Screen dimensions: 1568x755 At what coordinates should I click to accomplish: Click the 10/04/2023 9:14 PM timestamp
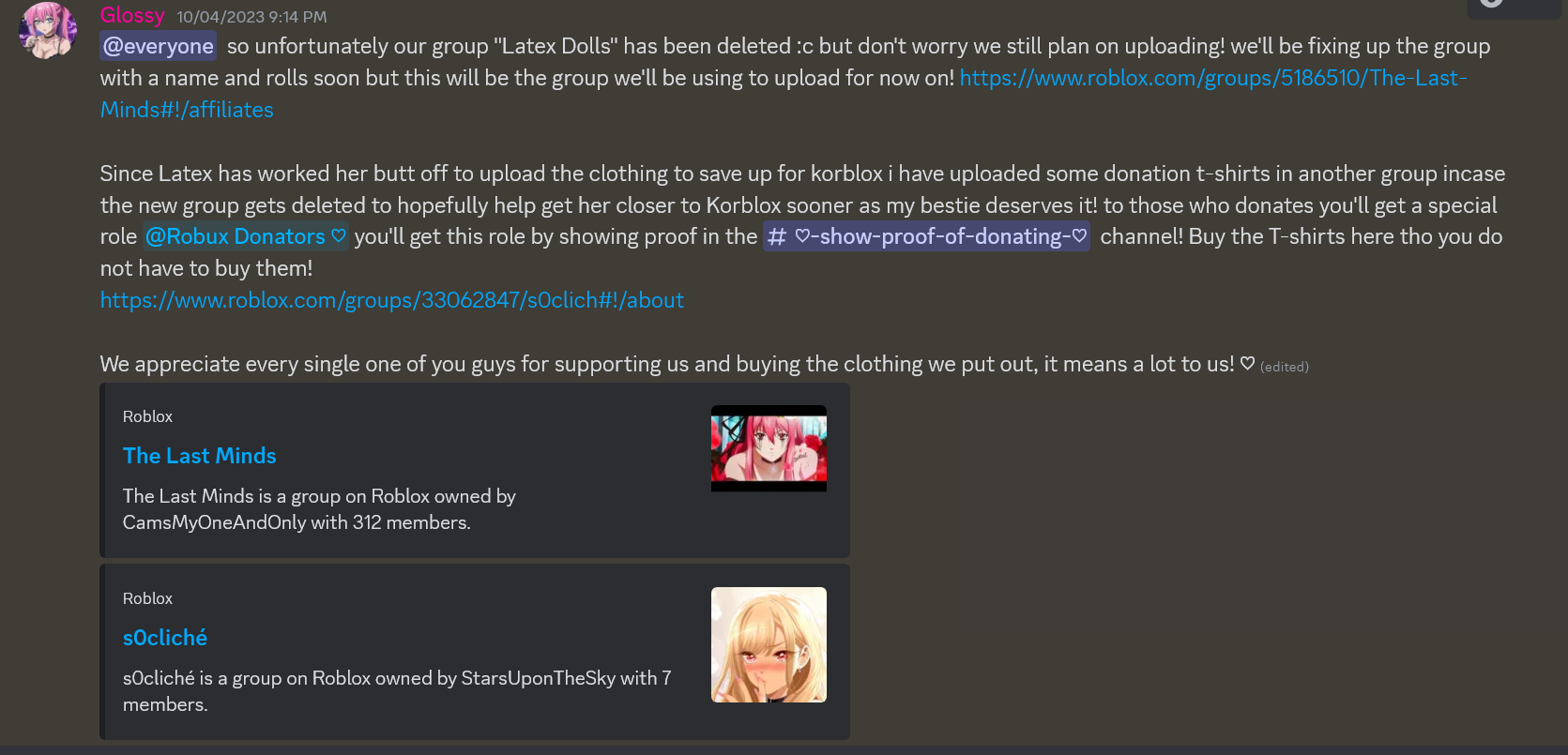tap(251, 17)
